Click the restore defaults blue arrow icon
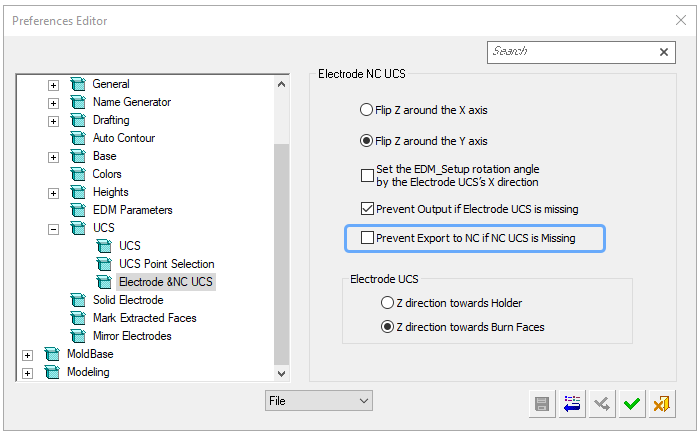 pos(572,404)
